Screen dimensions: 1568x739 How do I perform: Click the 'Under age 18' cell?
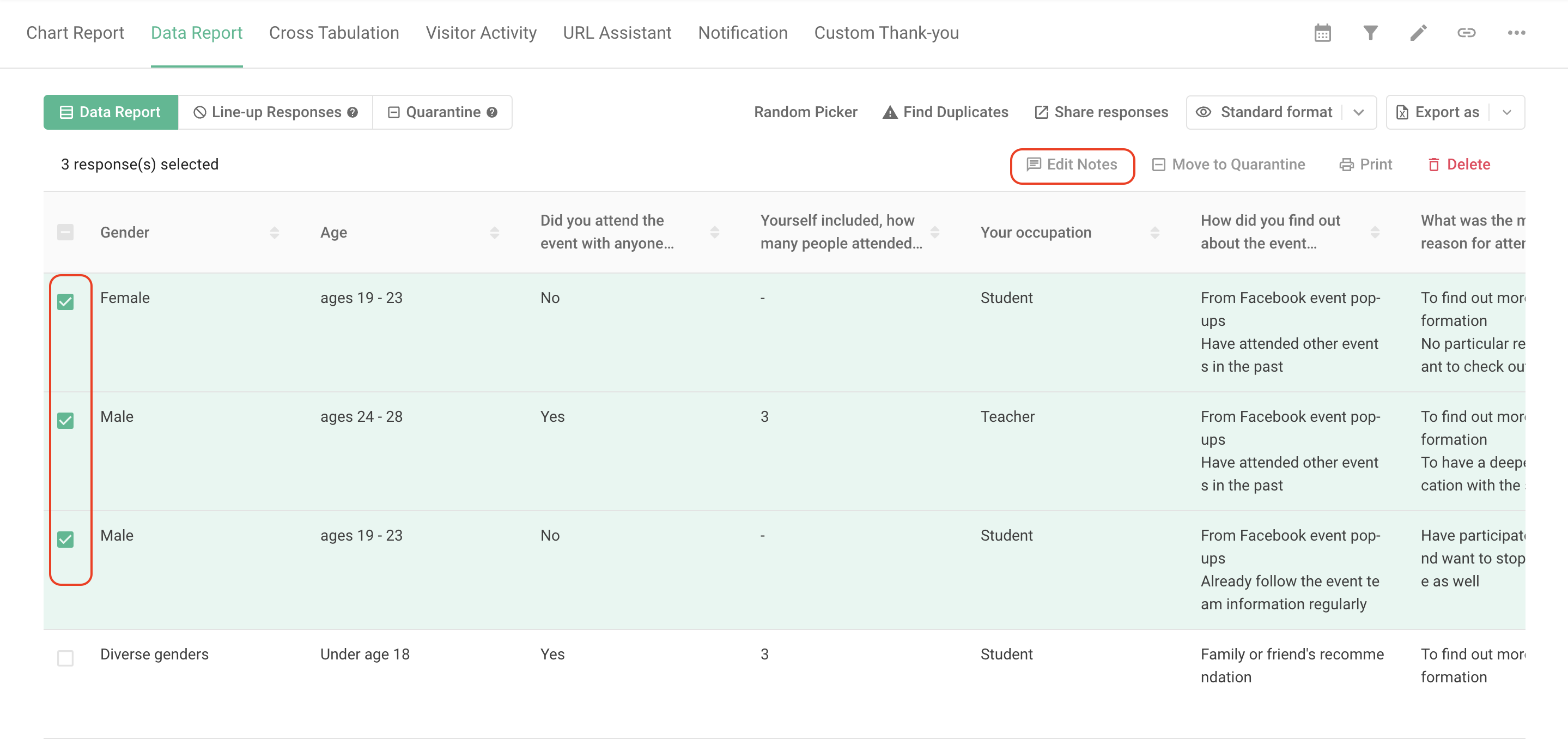[x=364, y=655]
